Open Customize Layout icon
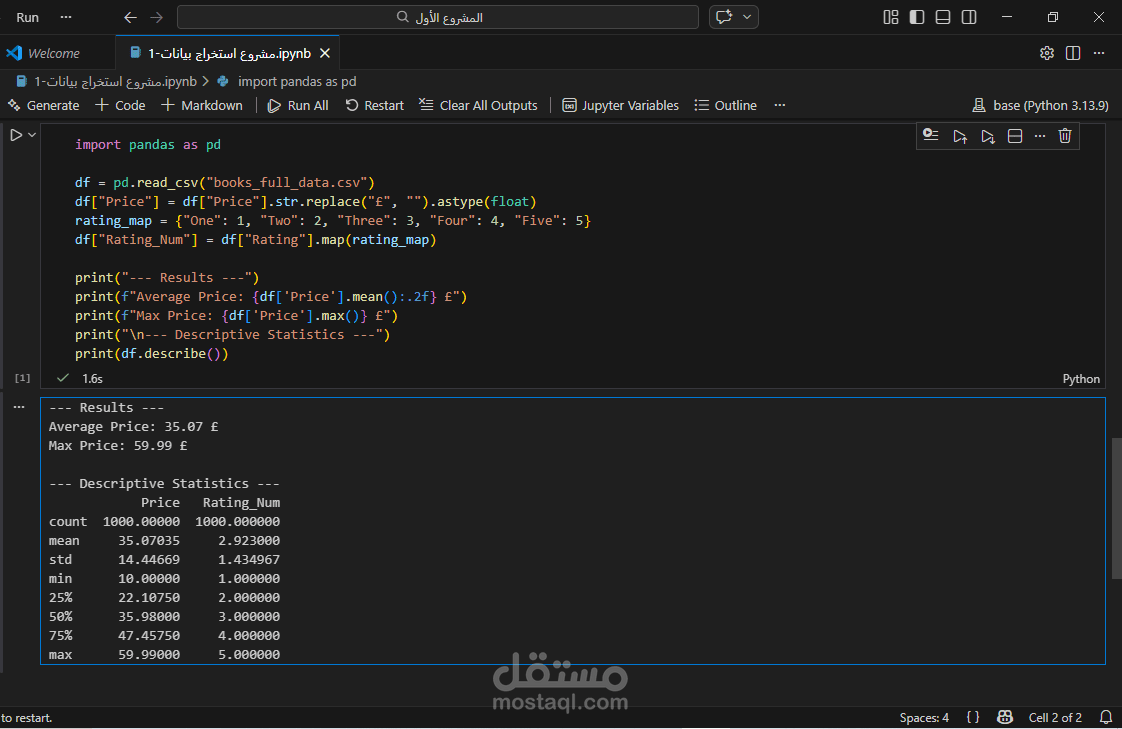This screenshot has width=1122, height=729. click(891, 17)
